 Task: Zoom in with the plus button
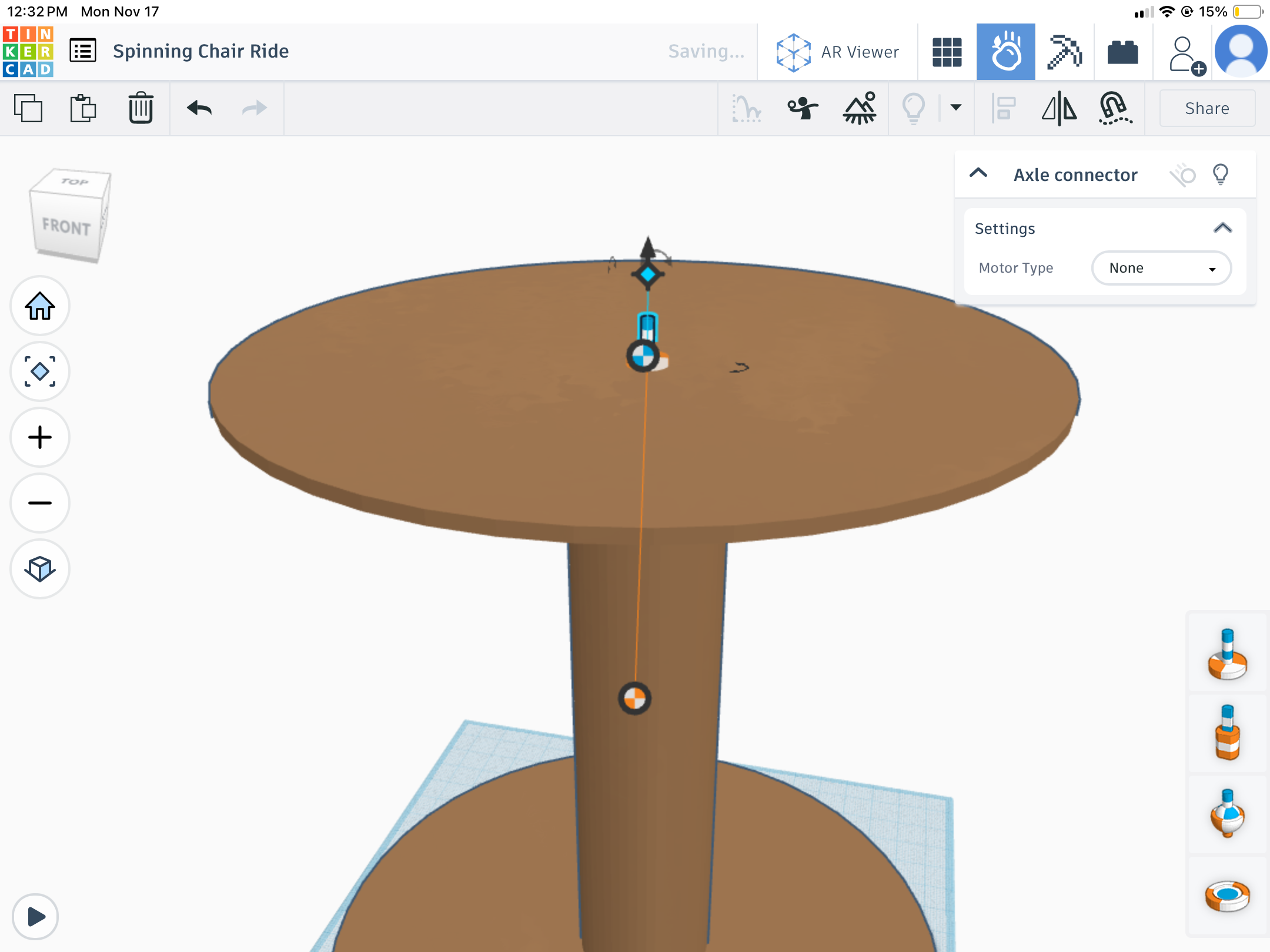pos(40,437)
